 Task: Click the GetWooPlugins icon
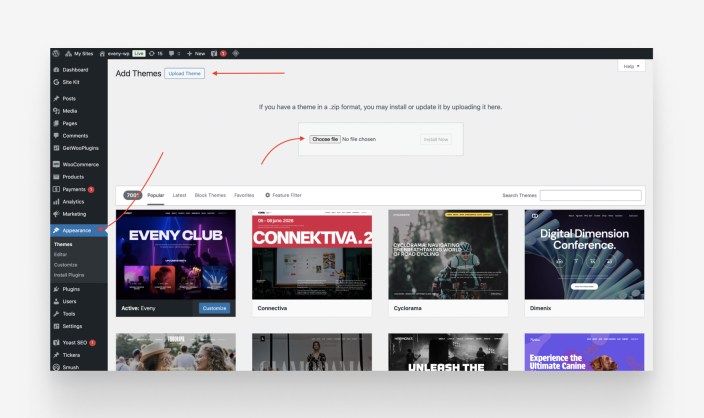pyautogui.click(x=56, y=148)
